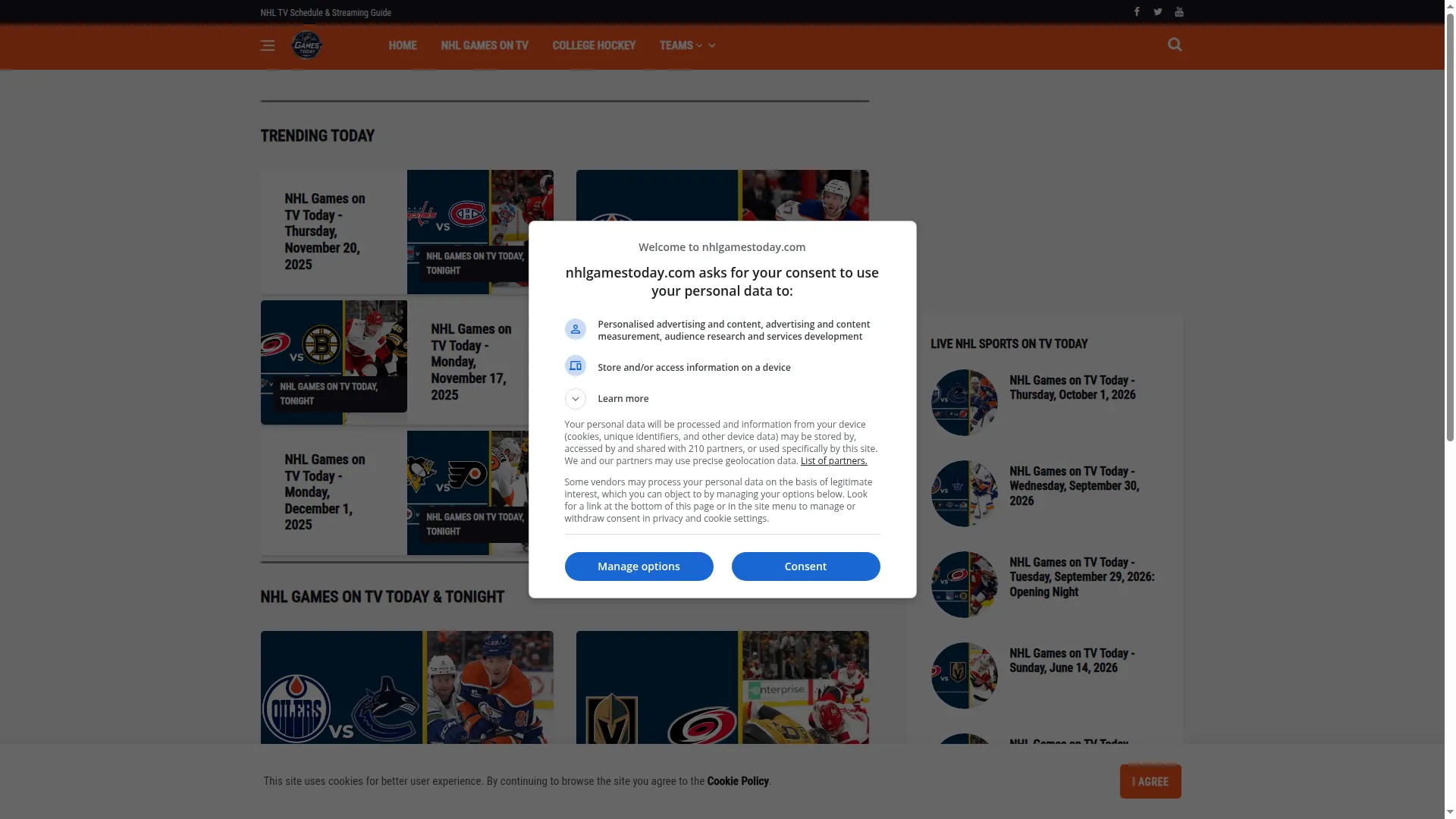Click NHL GAMES ON TV TODAY & TONIGHT heading
Image resolution: width=1456 pixels, height=819 pixels.
click(382, 597)
